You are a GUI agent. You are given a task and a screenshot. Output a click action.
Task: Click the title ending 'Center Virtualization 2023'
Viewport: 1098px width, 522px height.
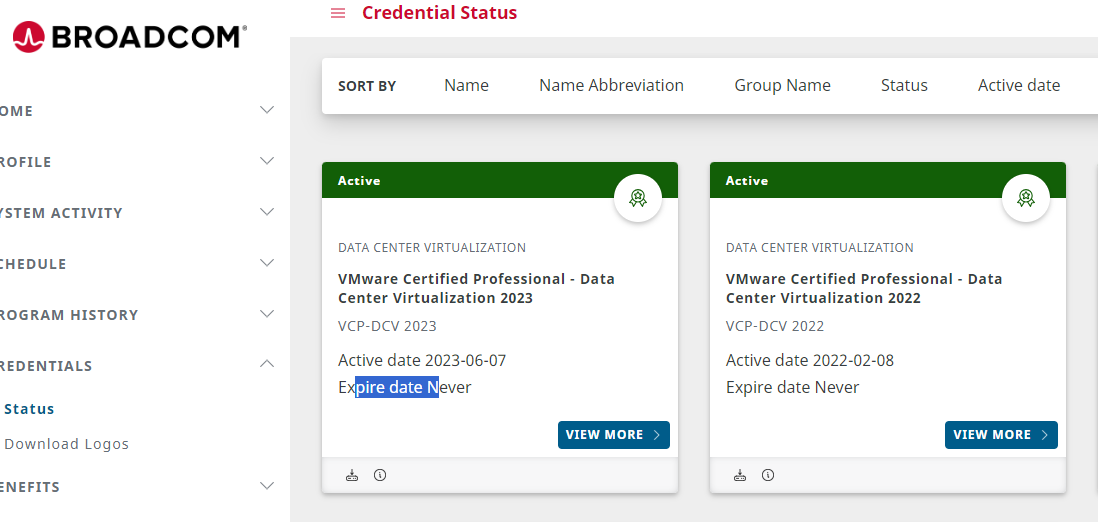pos(476,289)
